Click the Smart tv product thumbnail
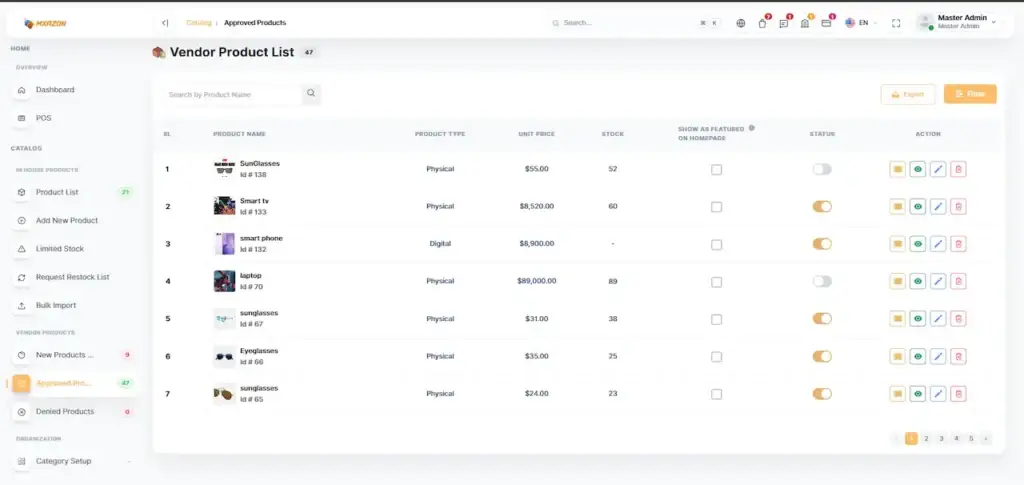 (224, 206)
